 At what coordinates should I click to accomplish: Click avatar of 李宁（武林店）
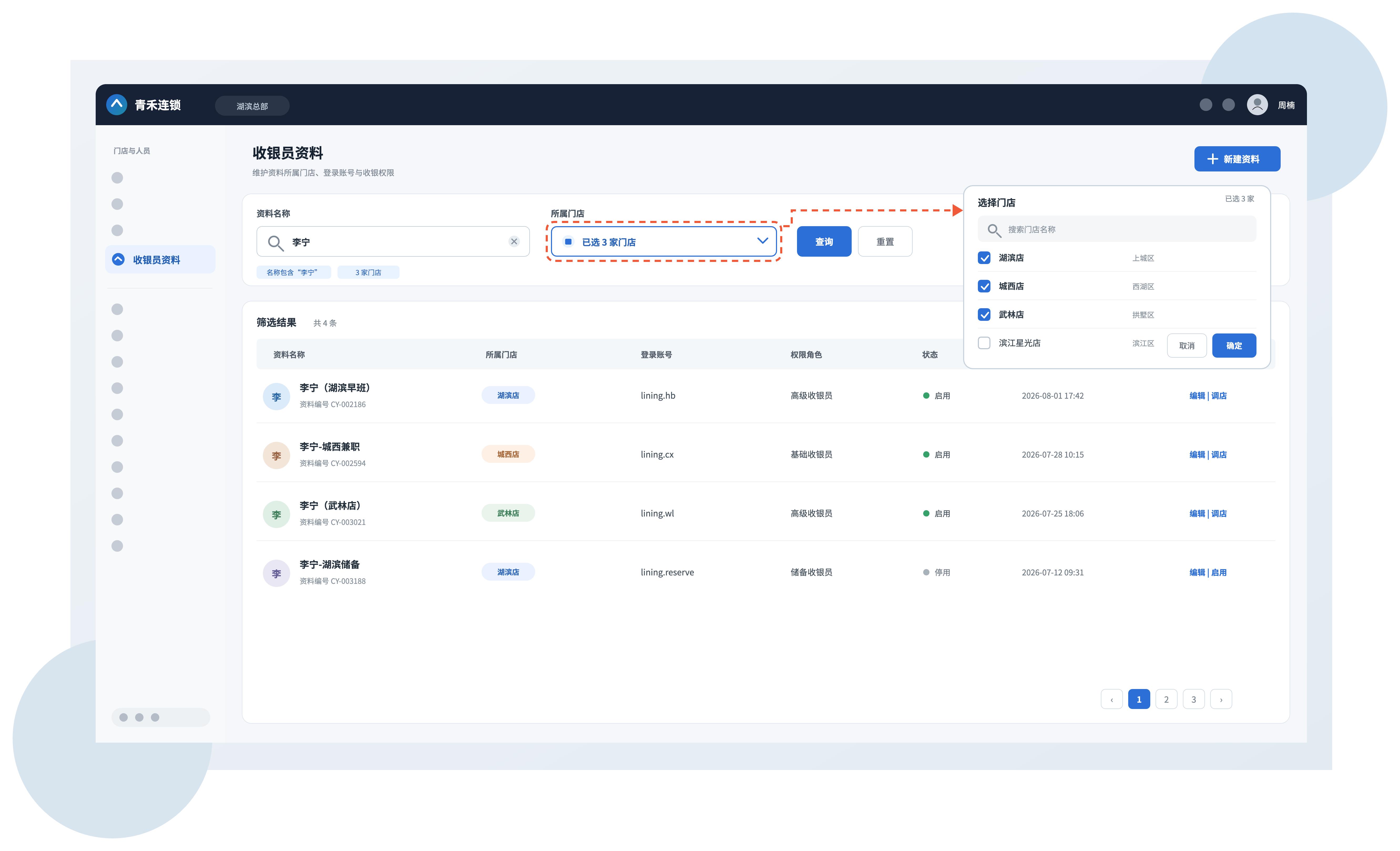(x=276, y=514)
